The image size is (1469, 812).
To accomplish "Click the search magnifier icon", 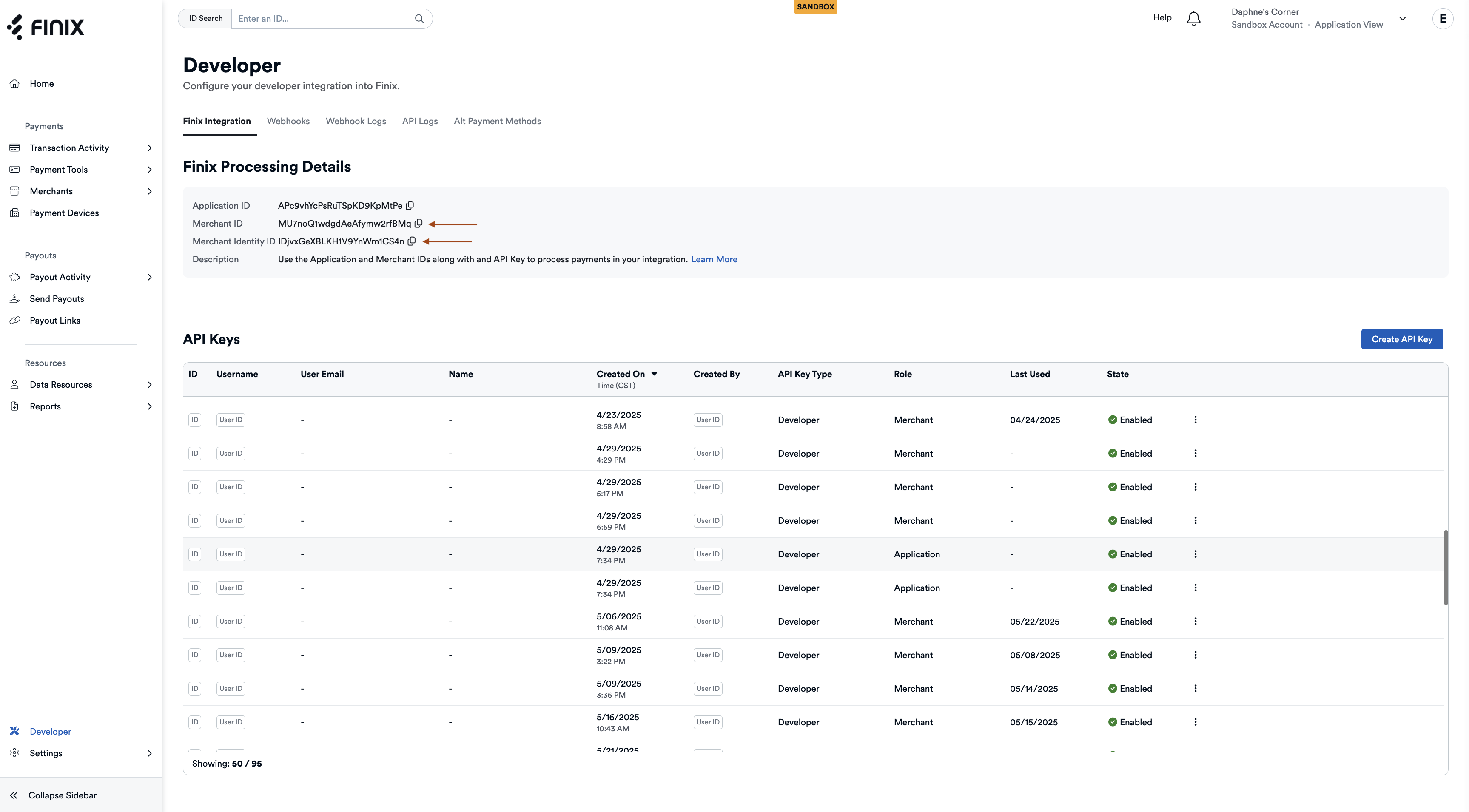I will (419, 18).
